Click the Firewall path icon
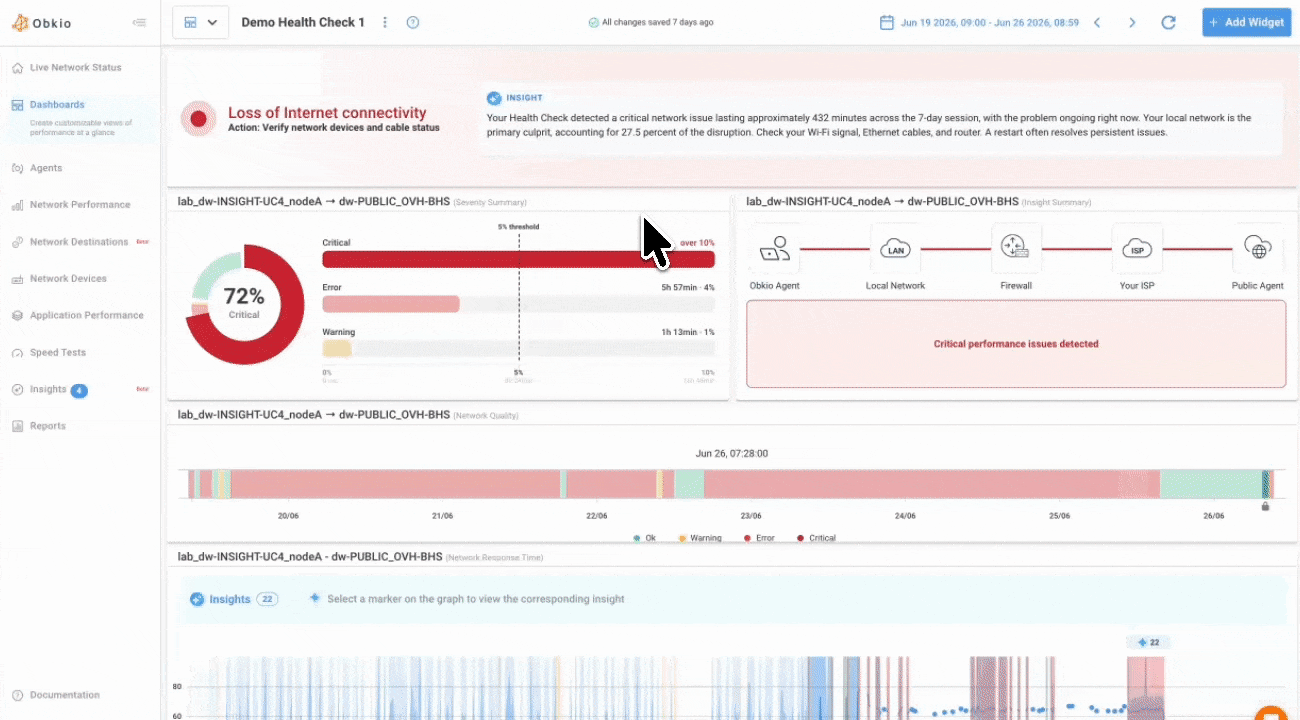Screen dimensions: 1300x720 [1016, 248]
